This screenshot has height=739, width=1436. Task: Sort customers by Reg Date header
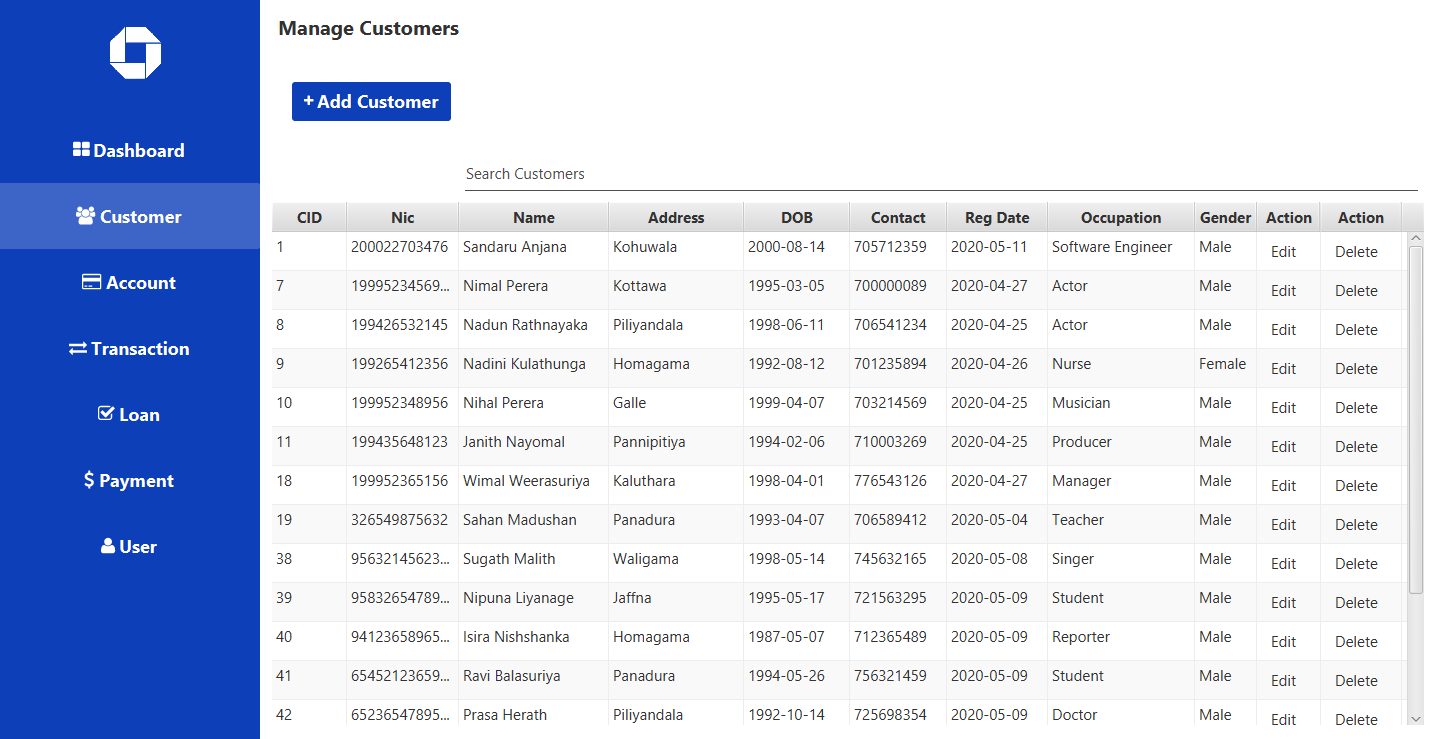(996, 217)
